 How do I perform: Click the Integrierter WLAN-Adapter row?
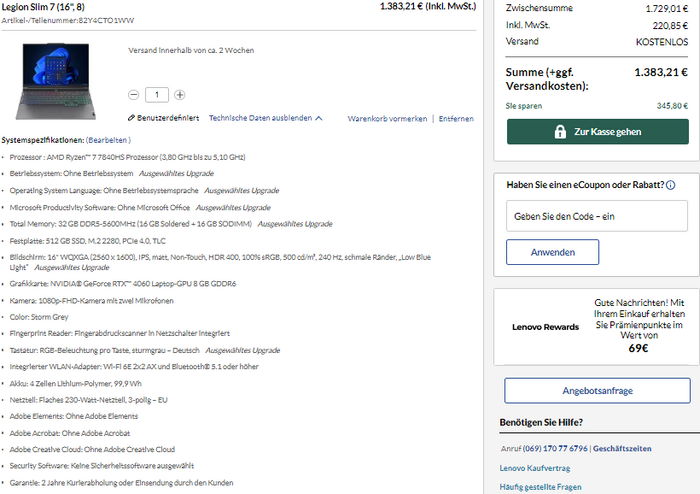pyautogui.click(x=134, y=367)
